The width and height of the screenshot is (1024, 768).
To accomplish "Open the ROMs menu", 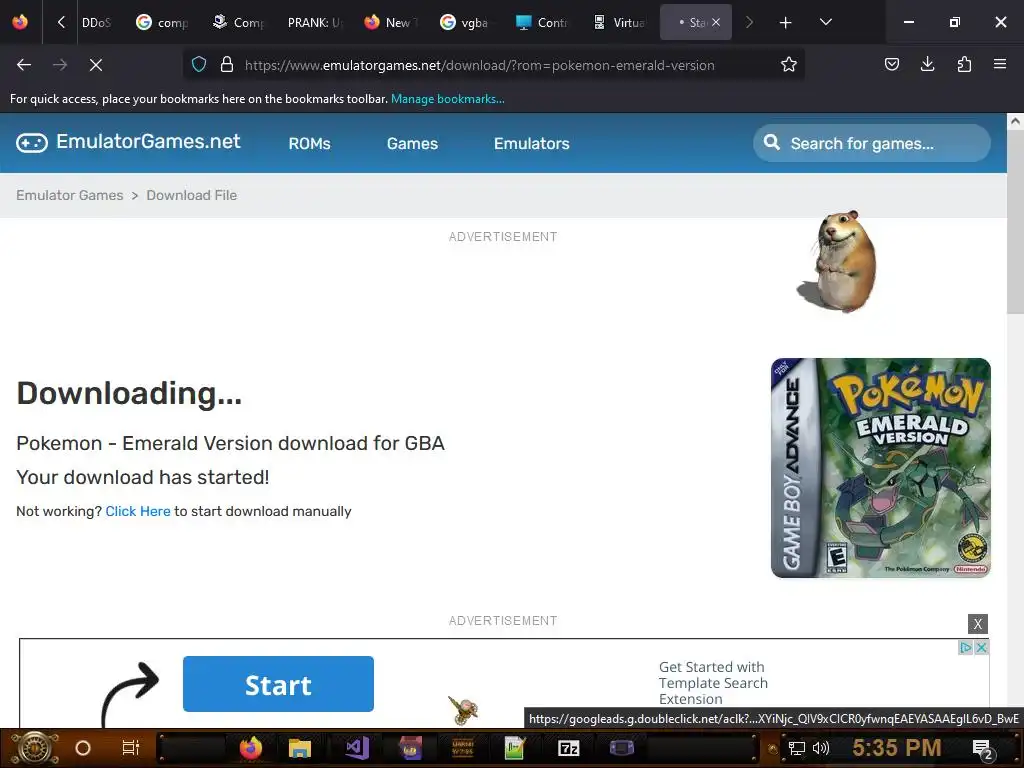I will [x=310, y=144].
